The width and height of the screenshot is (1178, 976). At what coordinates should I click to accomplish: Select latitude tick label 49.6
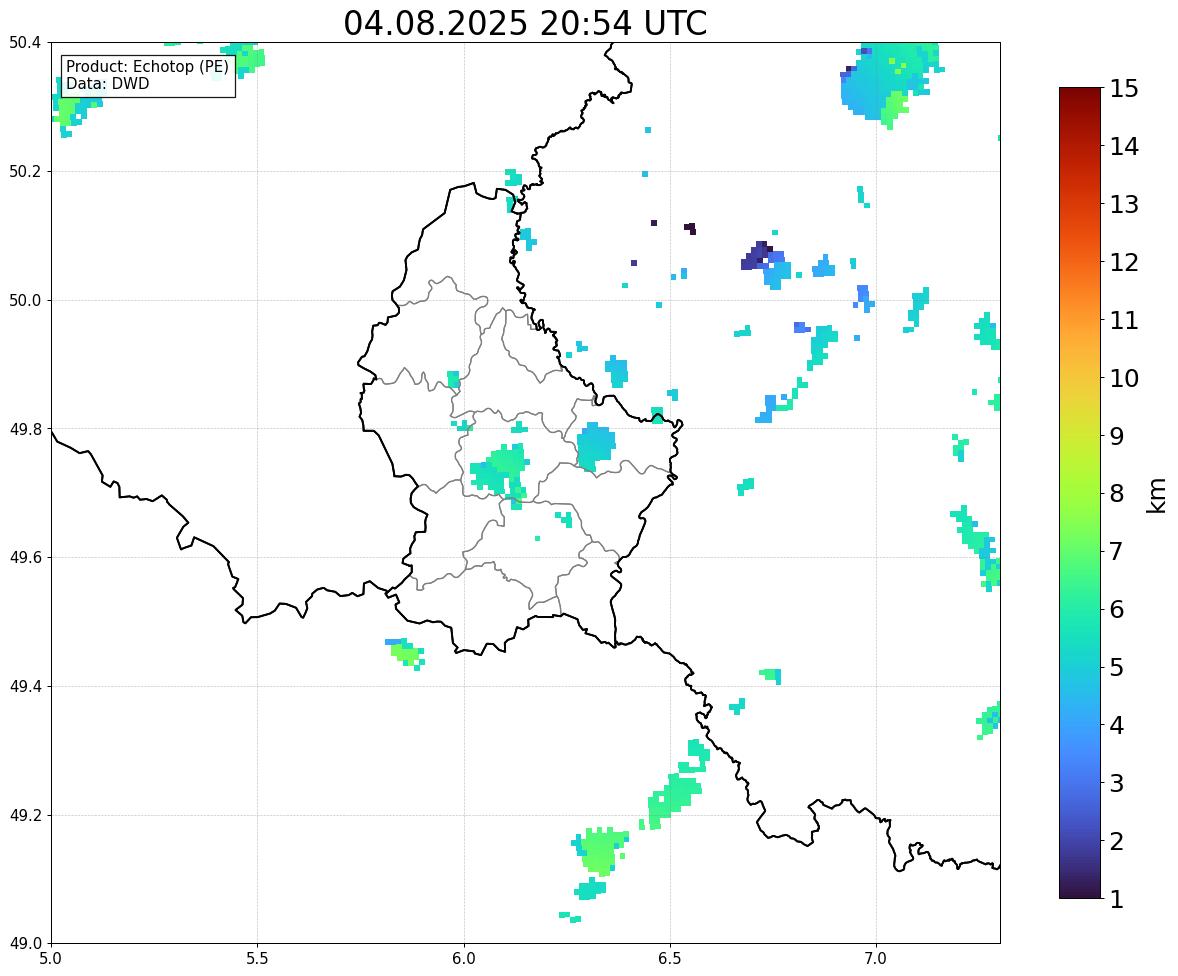[25, 557]
